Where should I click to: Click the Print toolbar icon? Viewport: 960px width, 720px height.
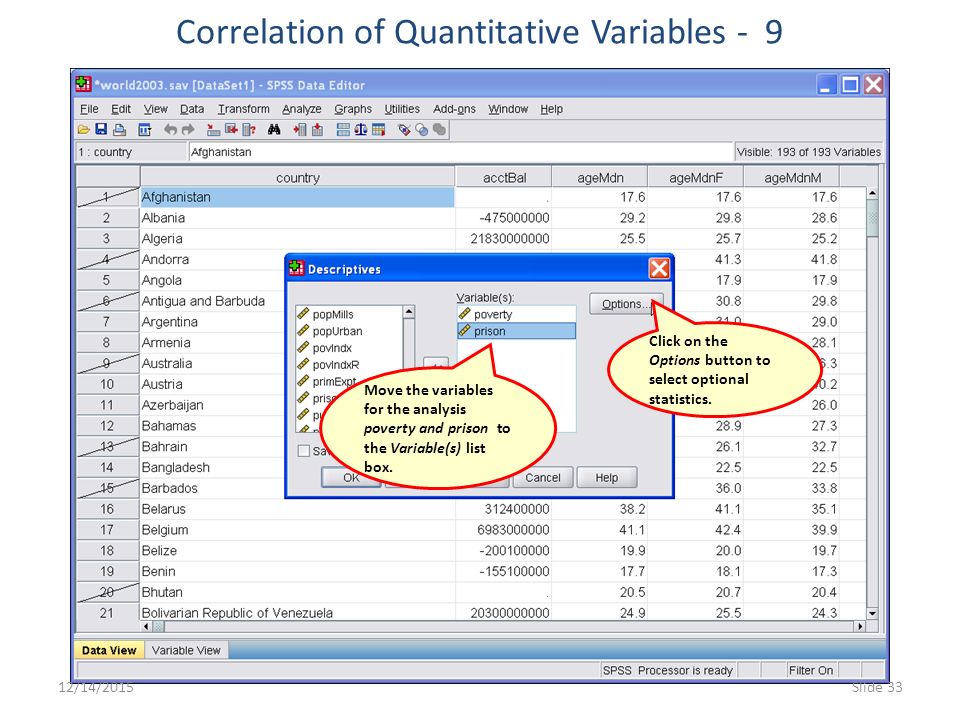pyautogui.click(x=119, y=130)
